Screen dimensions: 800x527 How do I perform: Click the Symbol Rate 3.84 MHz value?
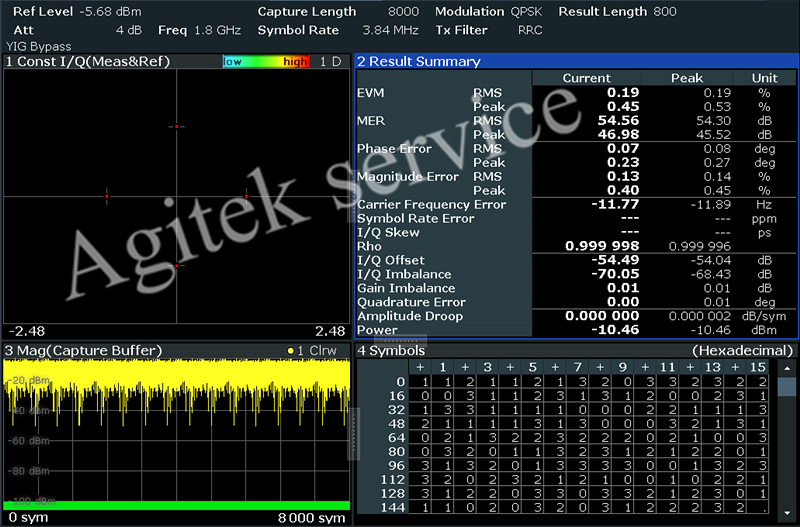[x=390, y=30]
